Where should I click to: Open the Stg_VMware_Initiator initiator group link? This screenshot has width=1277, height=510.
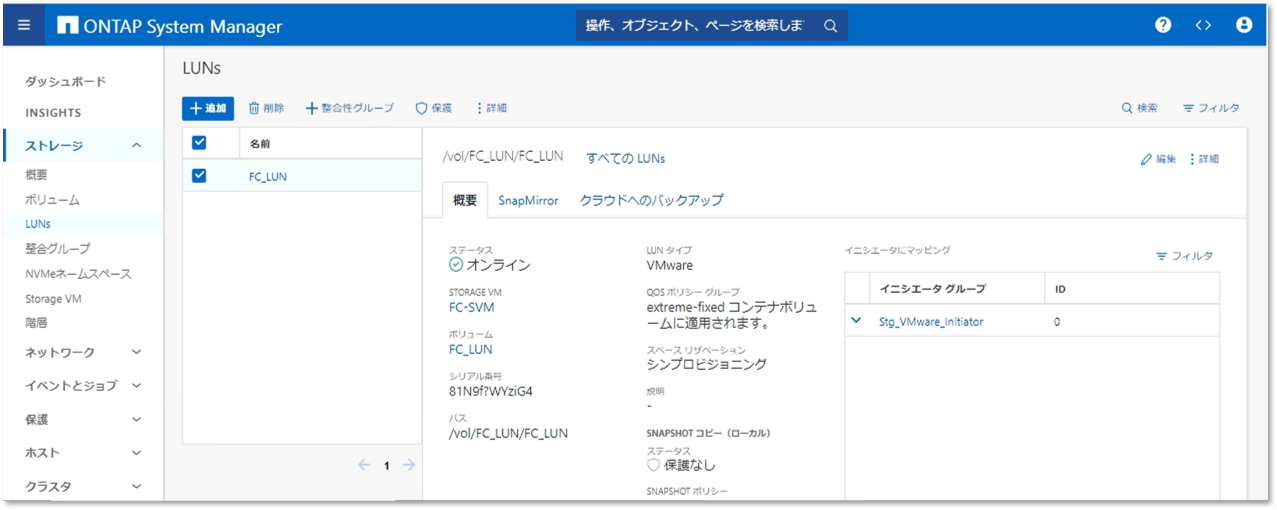click(x=931, y=322)
